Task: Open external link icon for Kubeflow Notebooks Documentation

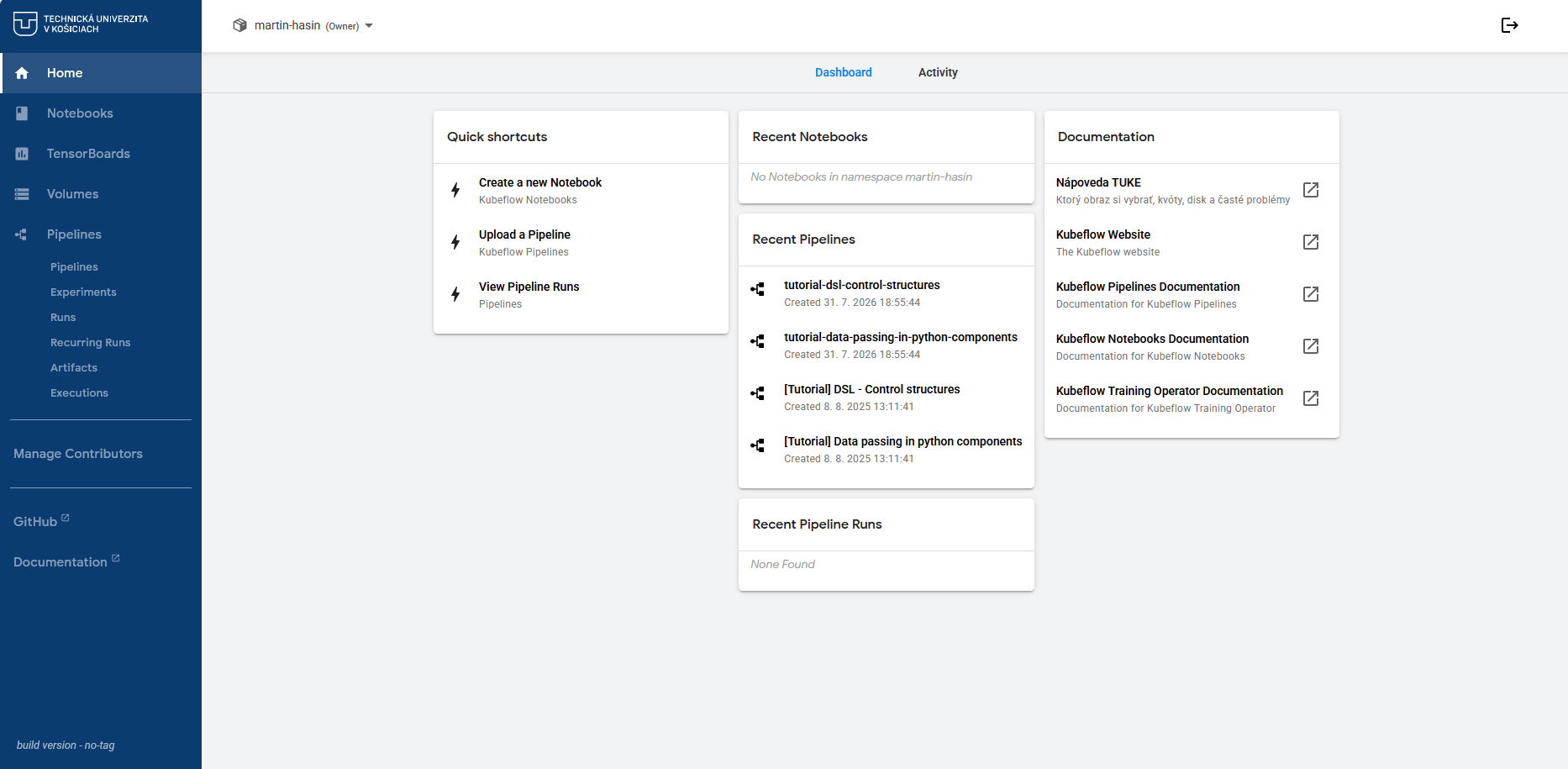Action: pyautogui.click(x=1311, y=346)
